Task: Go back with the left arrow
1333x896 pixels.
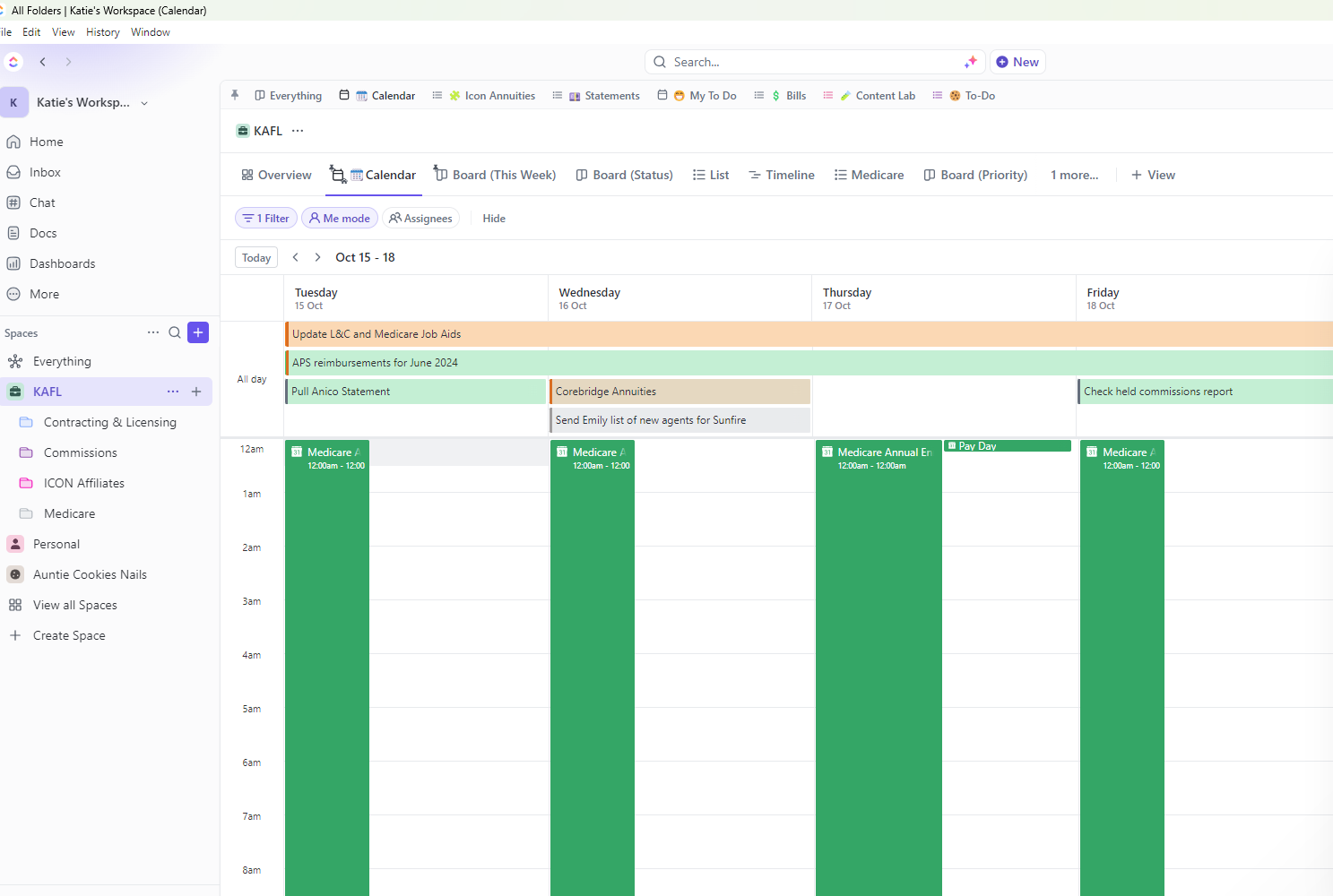Action: 42,62
